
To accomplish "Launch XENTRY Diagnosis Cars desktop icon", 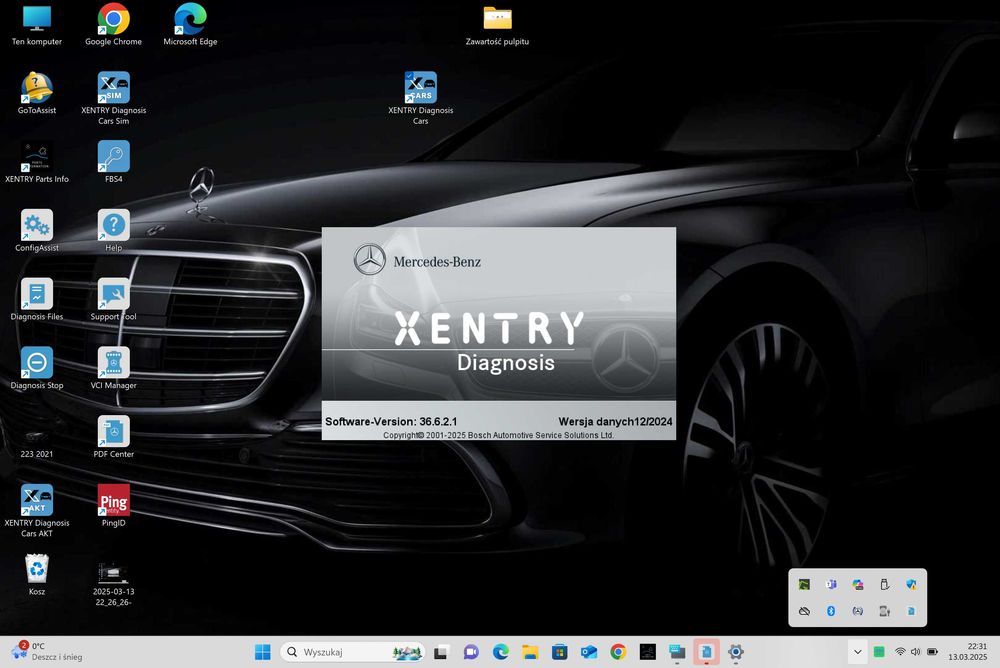I will (420, 98).
